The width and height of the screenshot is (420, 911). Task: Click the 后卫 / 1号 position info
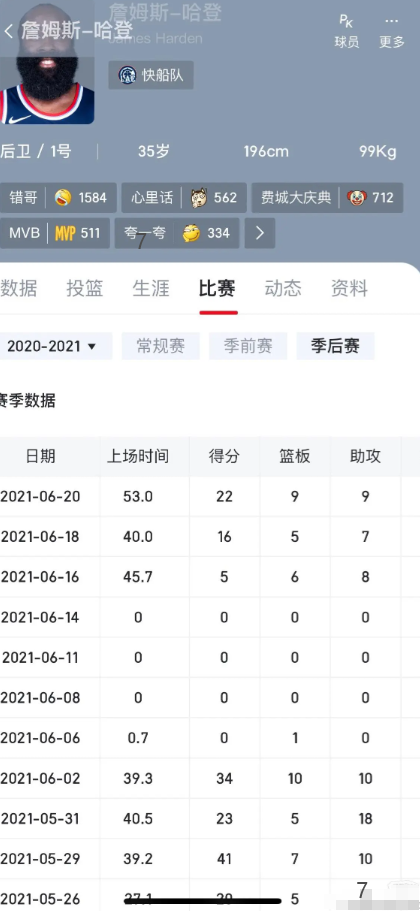pos(35,152)
